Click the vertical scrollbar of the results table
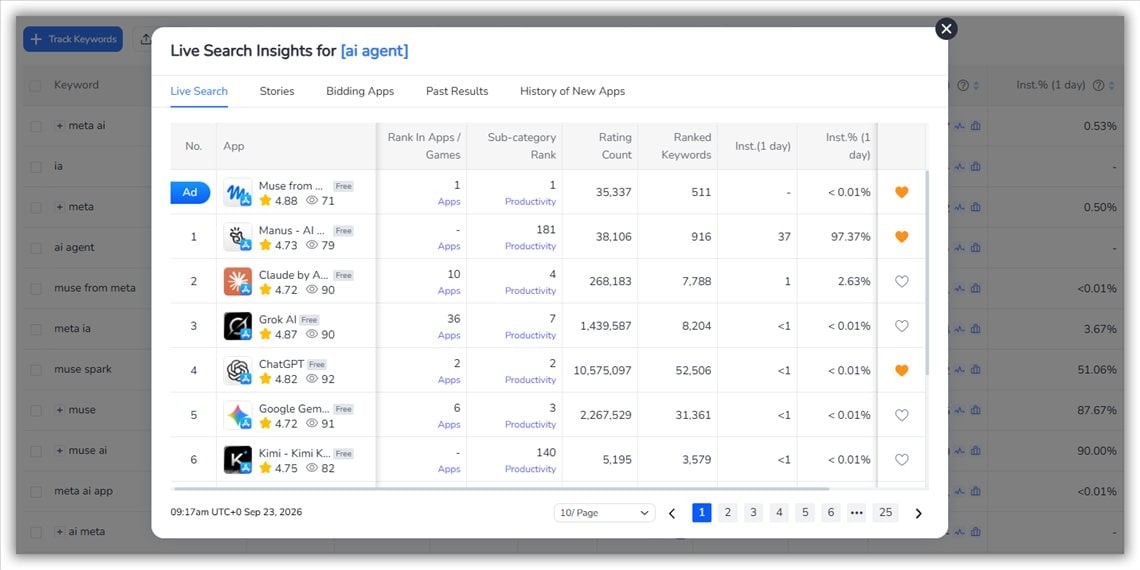Screen dimensions: 1140x570 926,273
